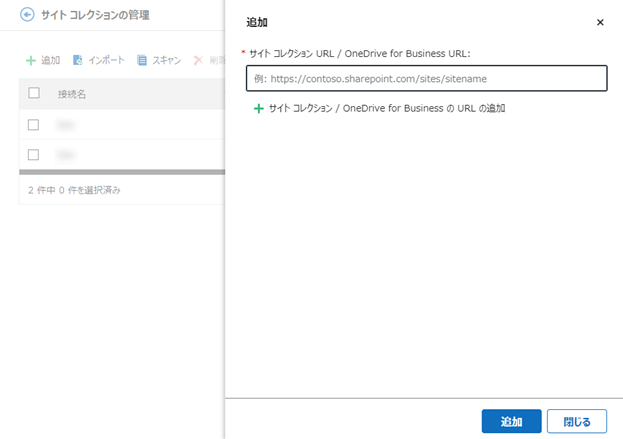Click the サイト コレクション / OneDrive URL の追加 link

[387, 108]
